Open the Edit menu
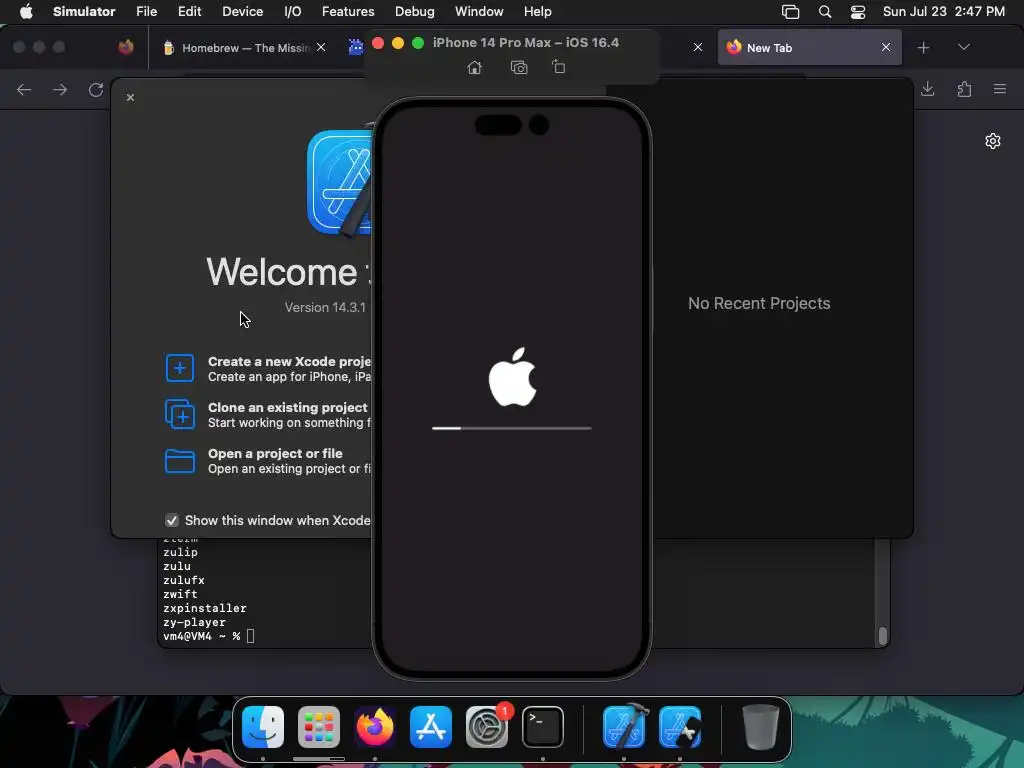Image resolution: width=1024 pixels, height=768 pixels. click(189, 12)
